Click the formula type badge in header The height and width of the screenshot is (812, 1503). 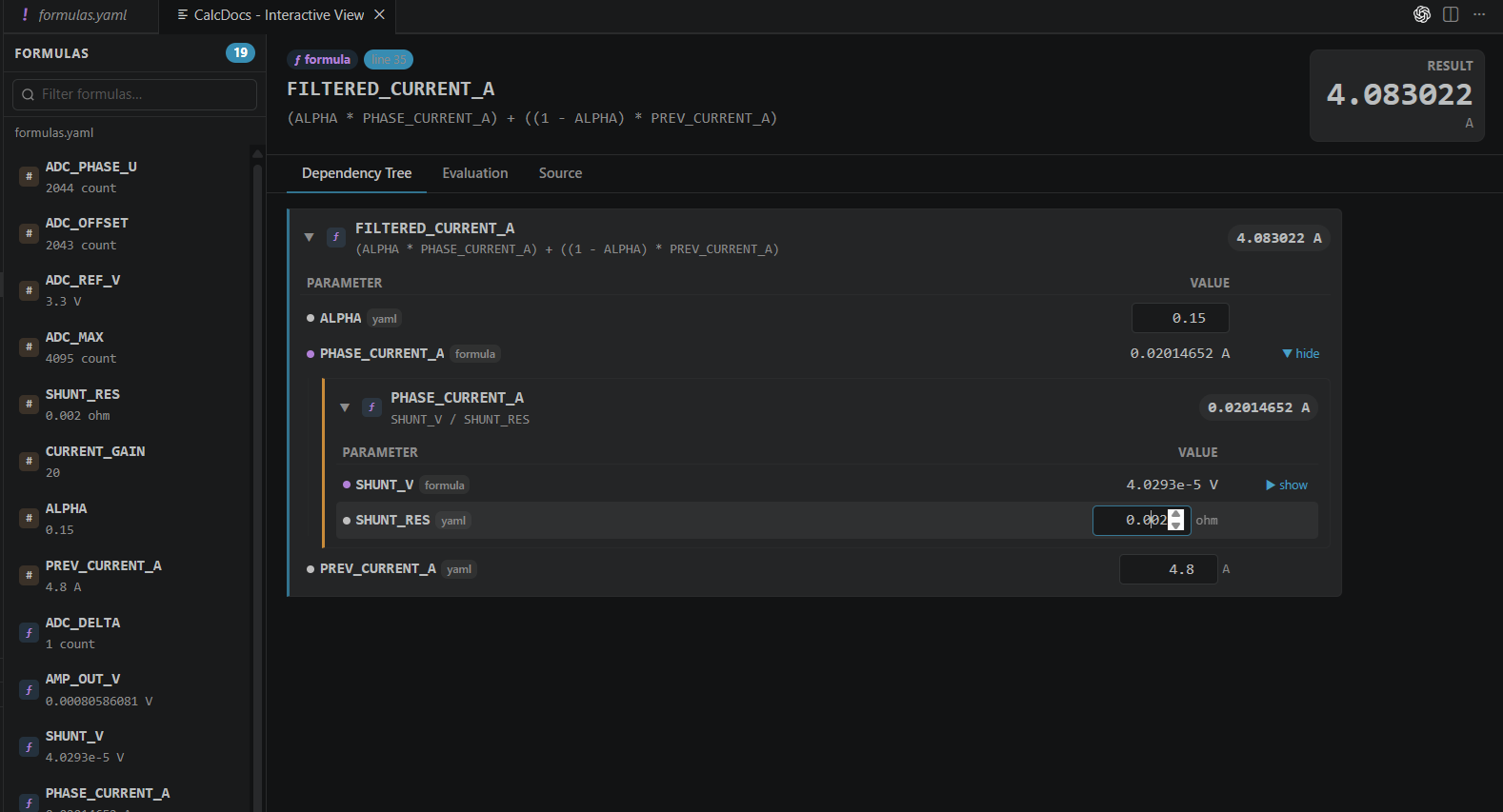(x=322, y=59)
